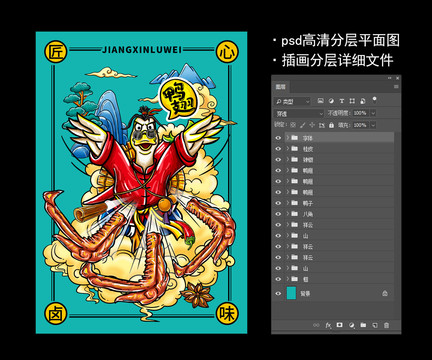Select the 桂皮 layer name
The width and height of the screenshot is (432, 360).
[x=308, y=149]
